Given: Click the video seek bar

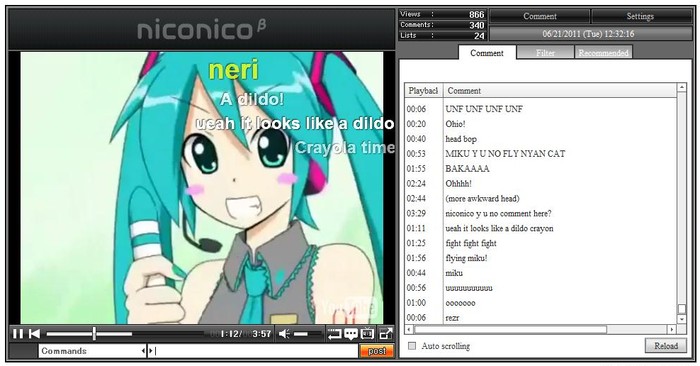Looking at the screenshot, I should pyautogui.click(x=125, y=333).
